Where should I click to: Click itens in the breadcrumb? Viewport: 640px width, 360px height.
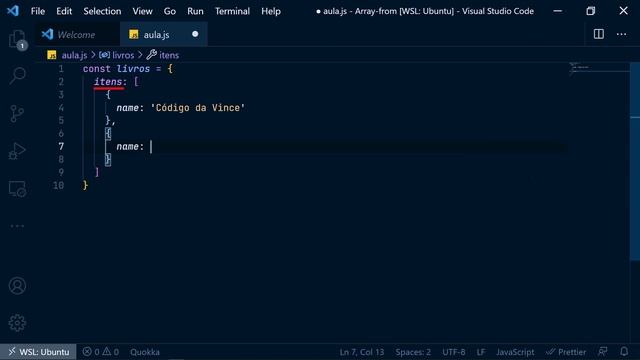pos(169,55)
